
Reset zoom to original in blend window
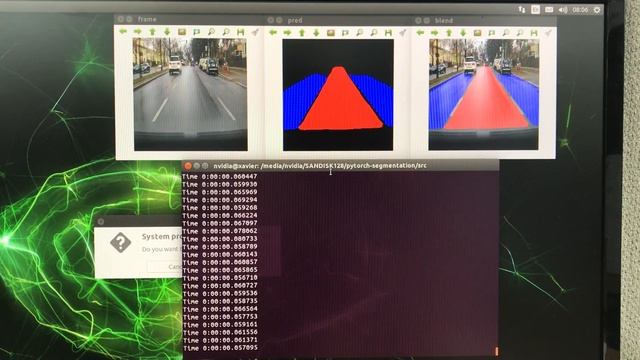[x=477, y=32]
